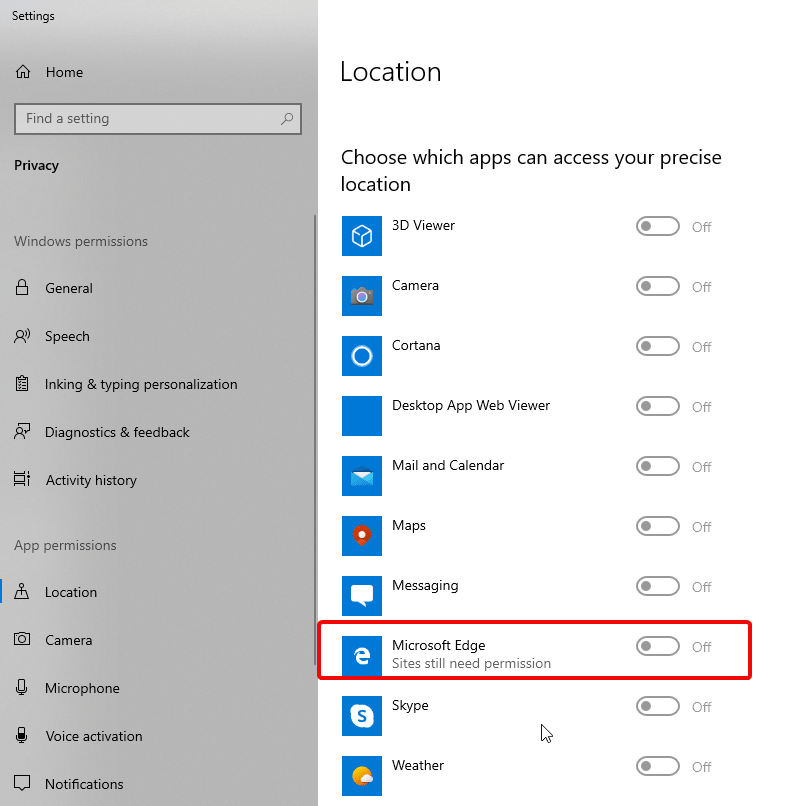Click the Voice activation icon
This screenshot has height=806, width=791.
tap(22, 735)
